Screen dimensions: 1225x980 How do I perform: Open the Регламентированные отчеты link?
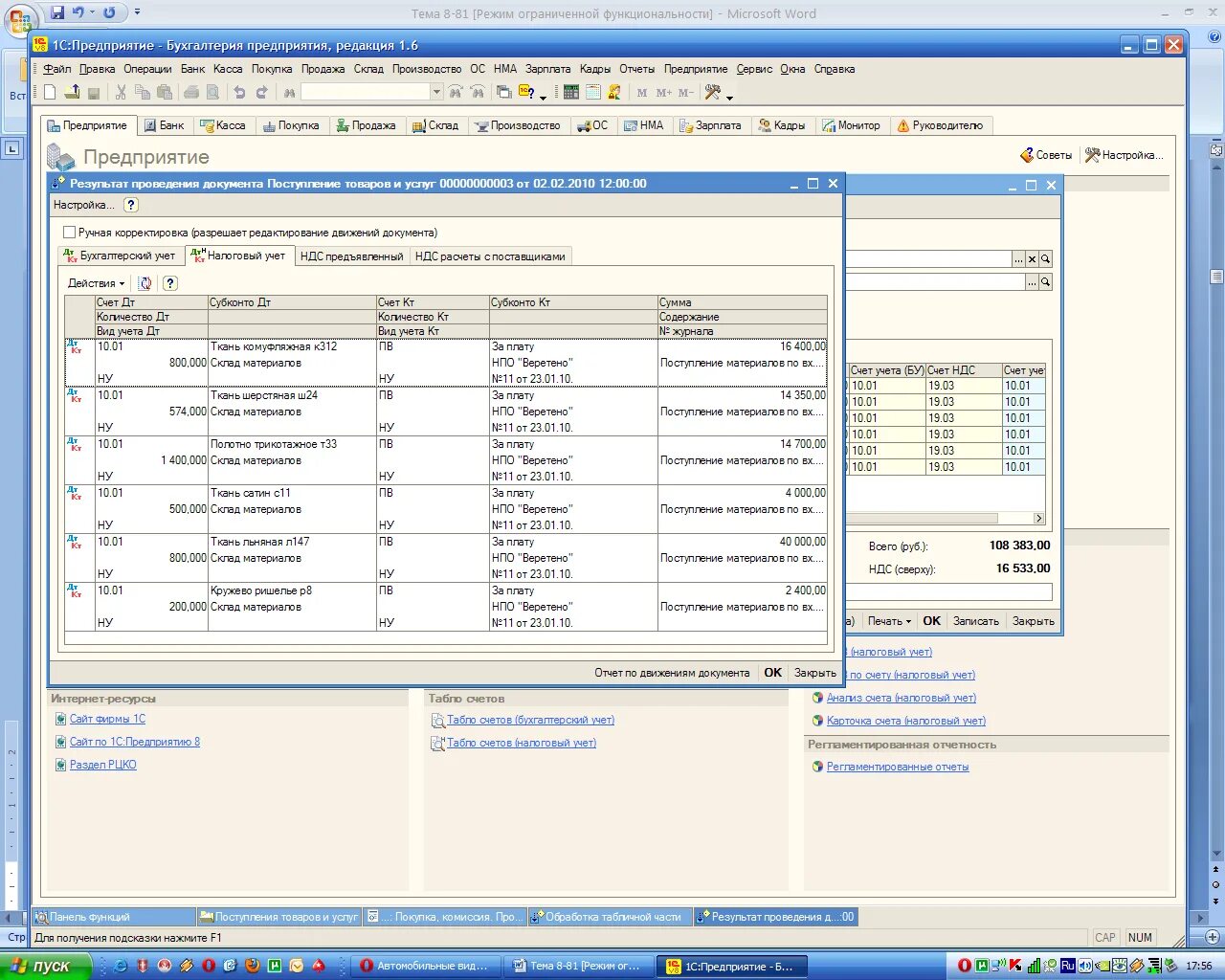coord(898,767)
